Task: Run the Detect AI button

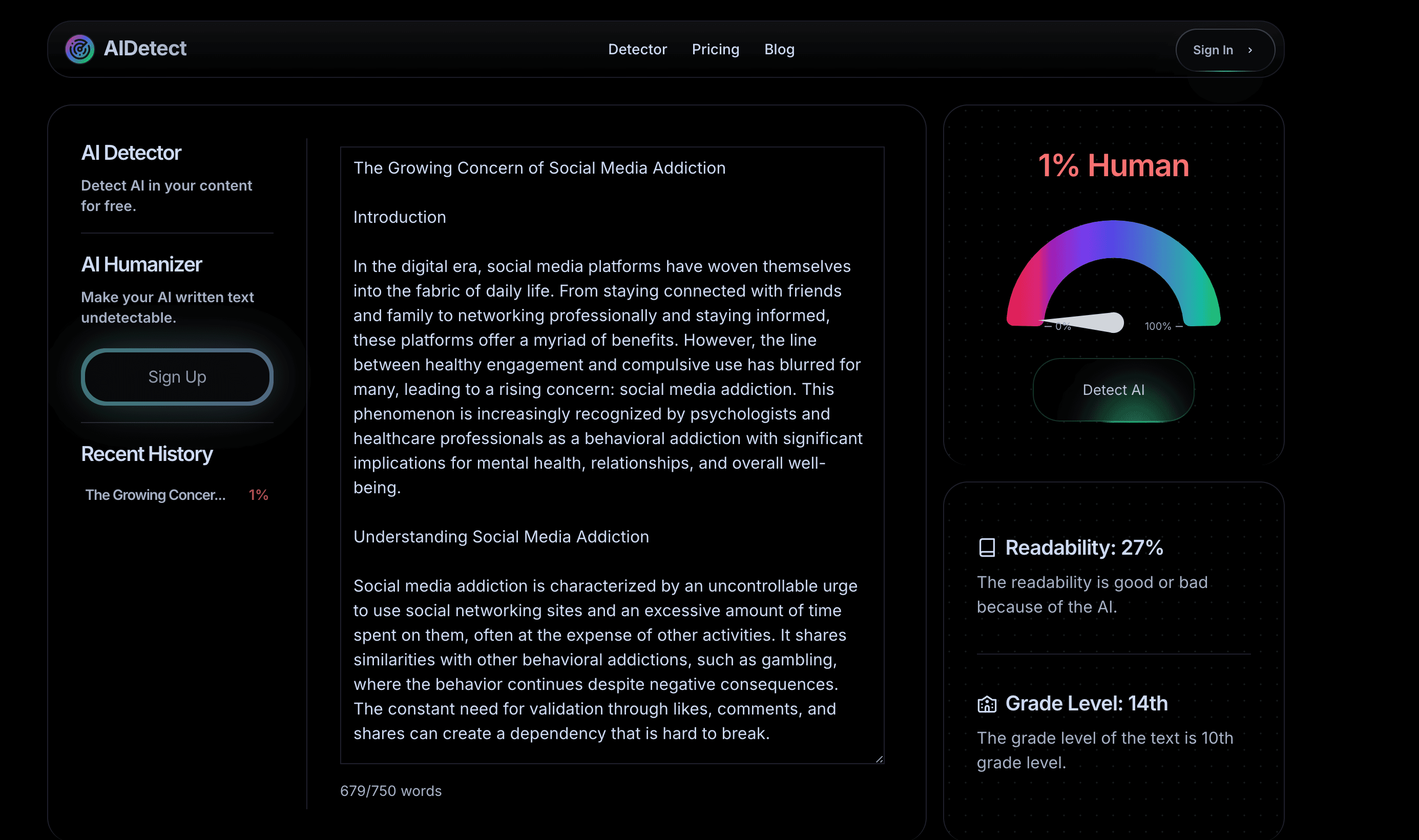Action: (x=1113, y=390)
